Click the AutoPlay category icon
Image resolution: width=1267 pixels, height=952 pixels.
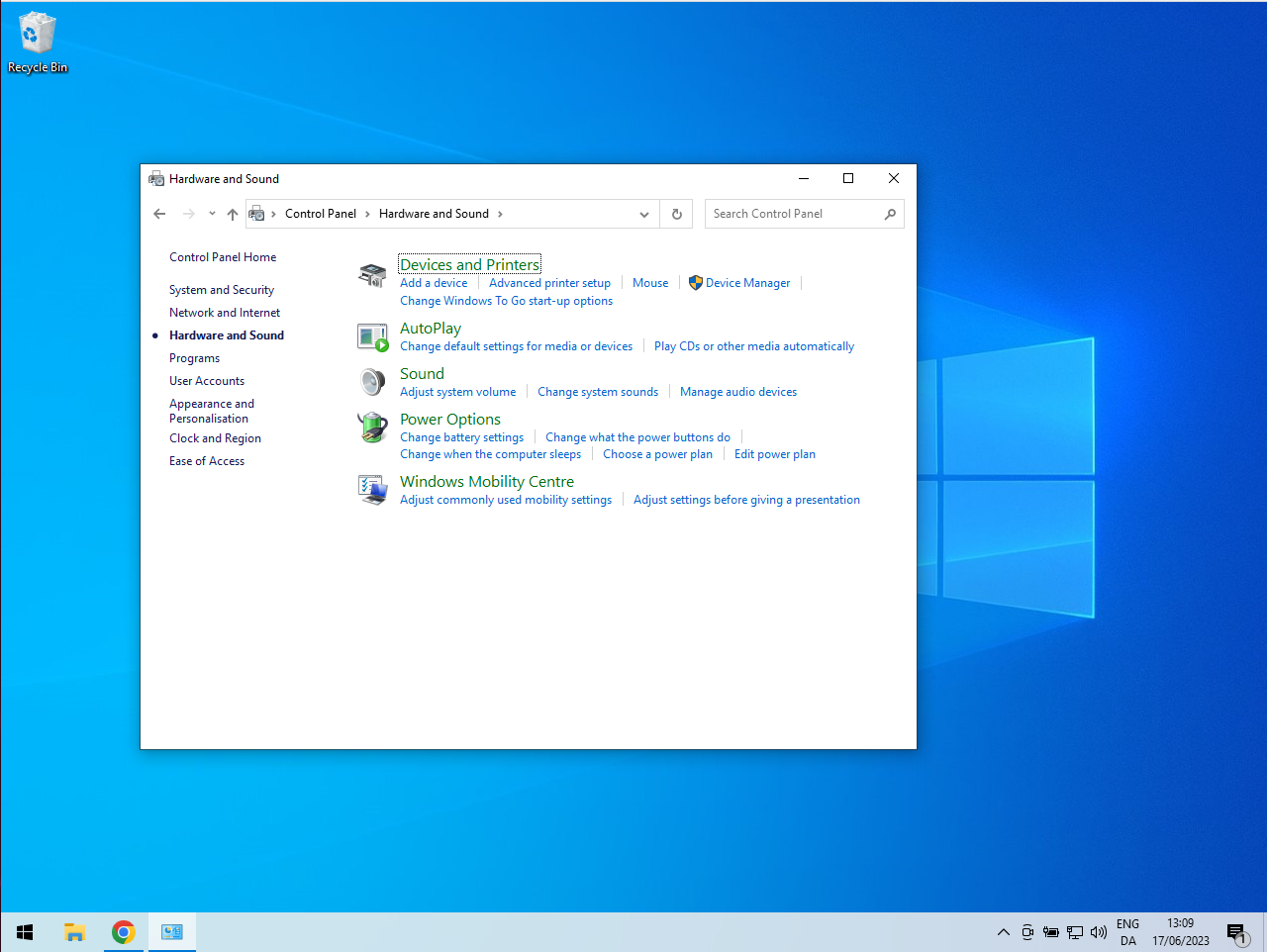click(372, 337)
